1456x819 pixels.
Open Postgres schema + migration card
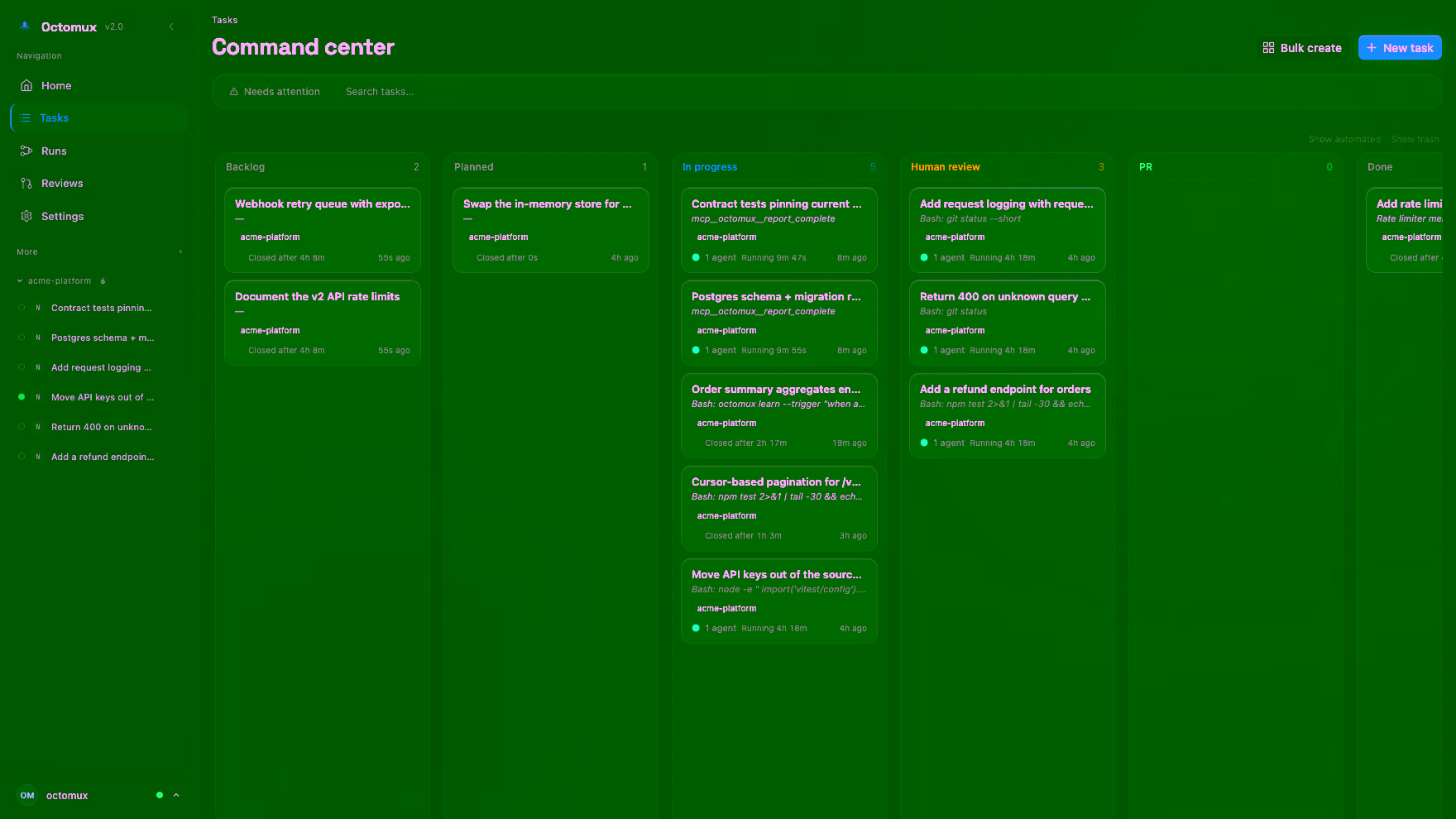click(x=779, y=323)
